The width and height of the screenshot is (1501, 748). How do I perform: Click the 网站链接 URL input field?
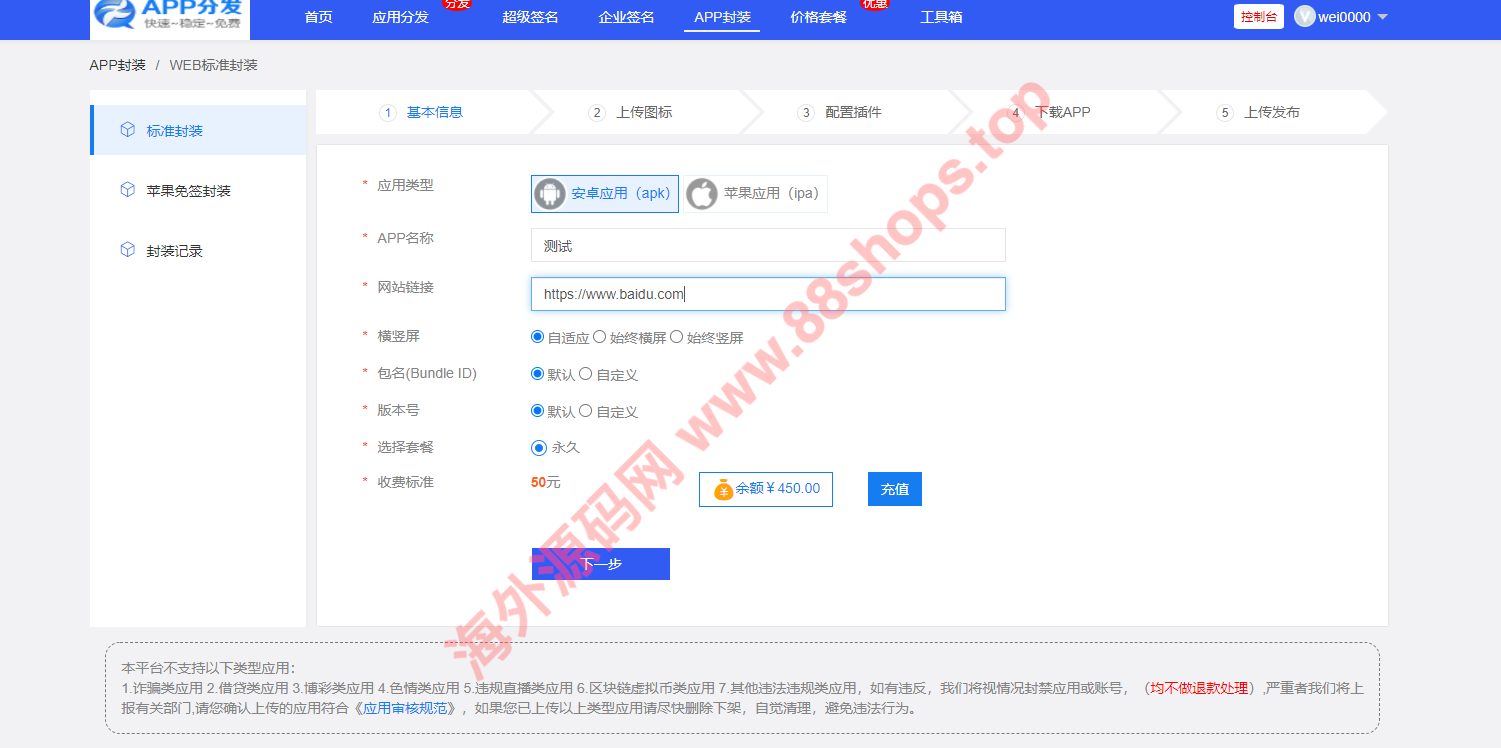(768, 294)
